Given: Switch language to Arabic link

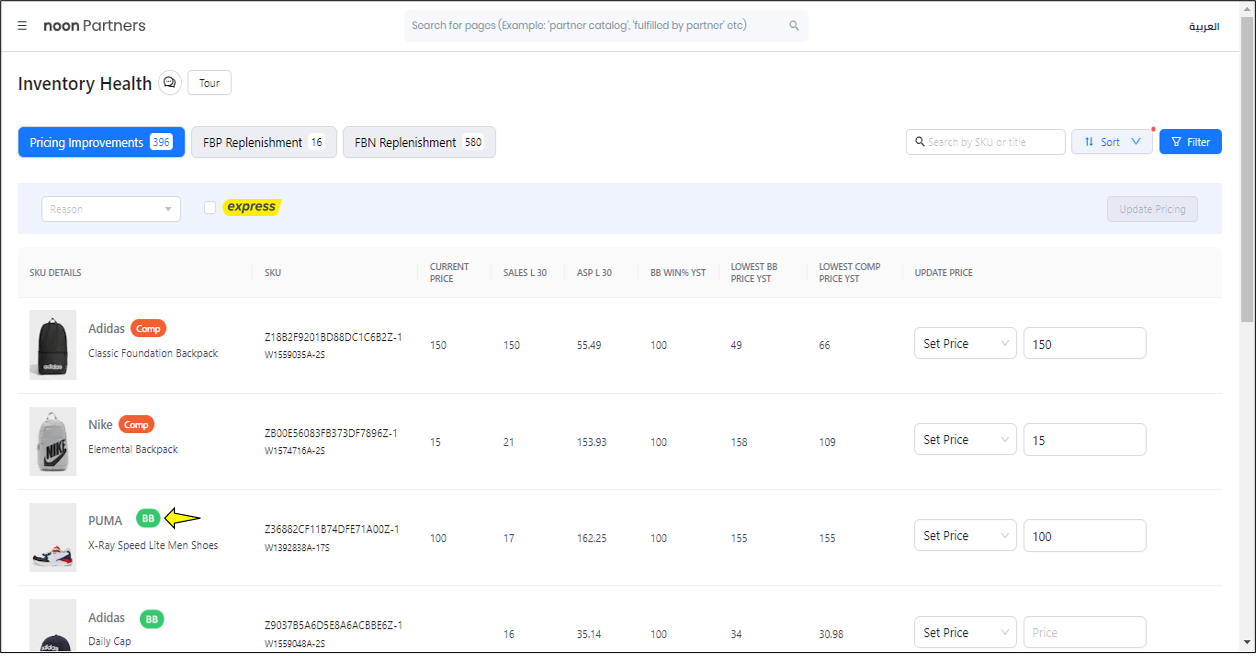Looking at the screenshot, I should point(1204,27).
